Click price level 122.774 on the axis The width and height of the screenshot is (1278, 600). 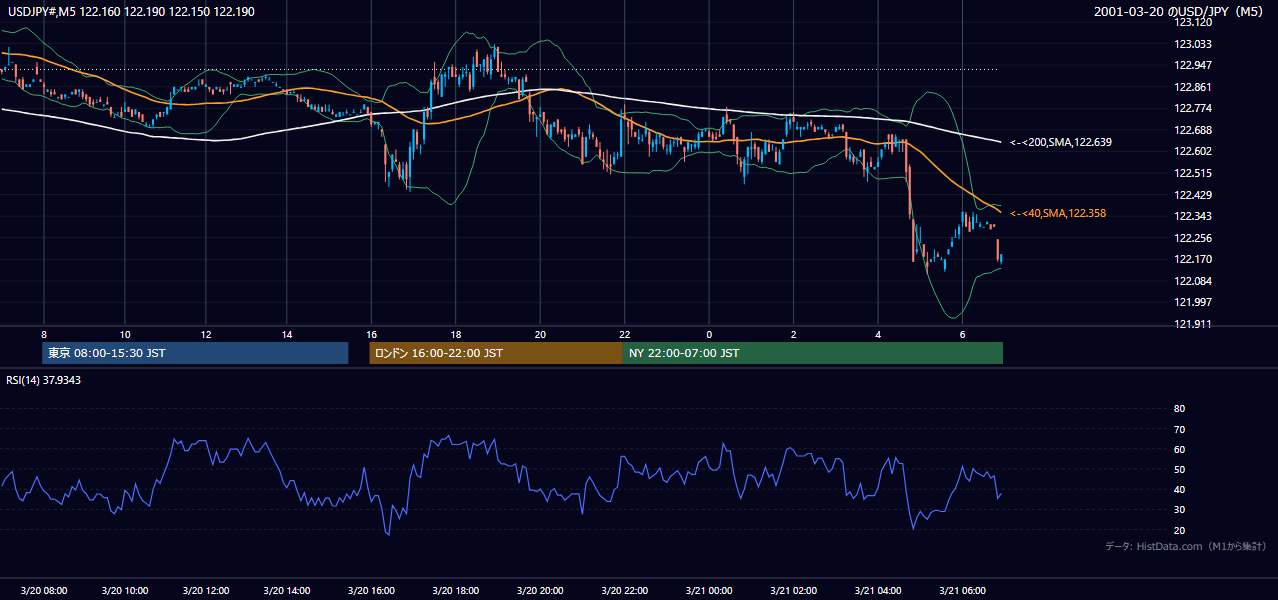click(1193, 108)
